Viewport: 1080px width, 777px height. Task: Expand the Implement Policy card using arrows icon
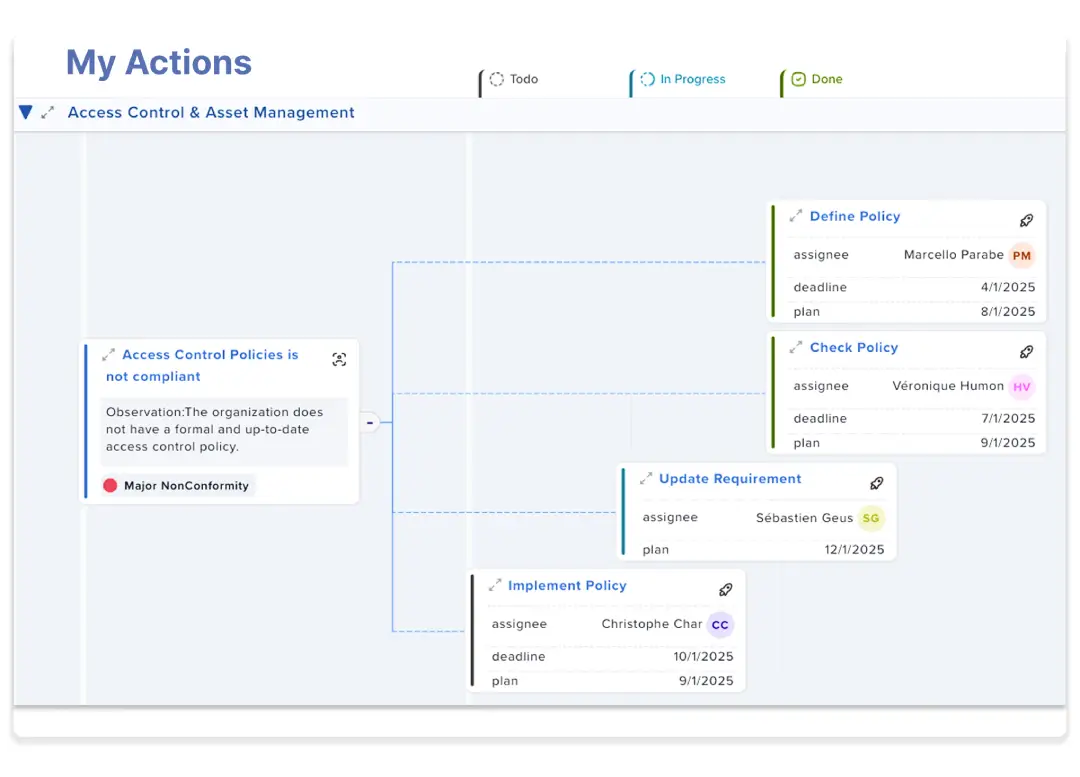(x=494, y=585)
